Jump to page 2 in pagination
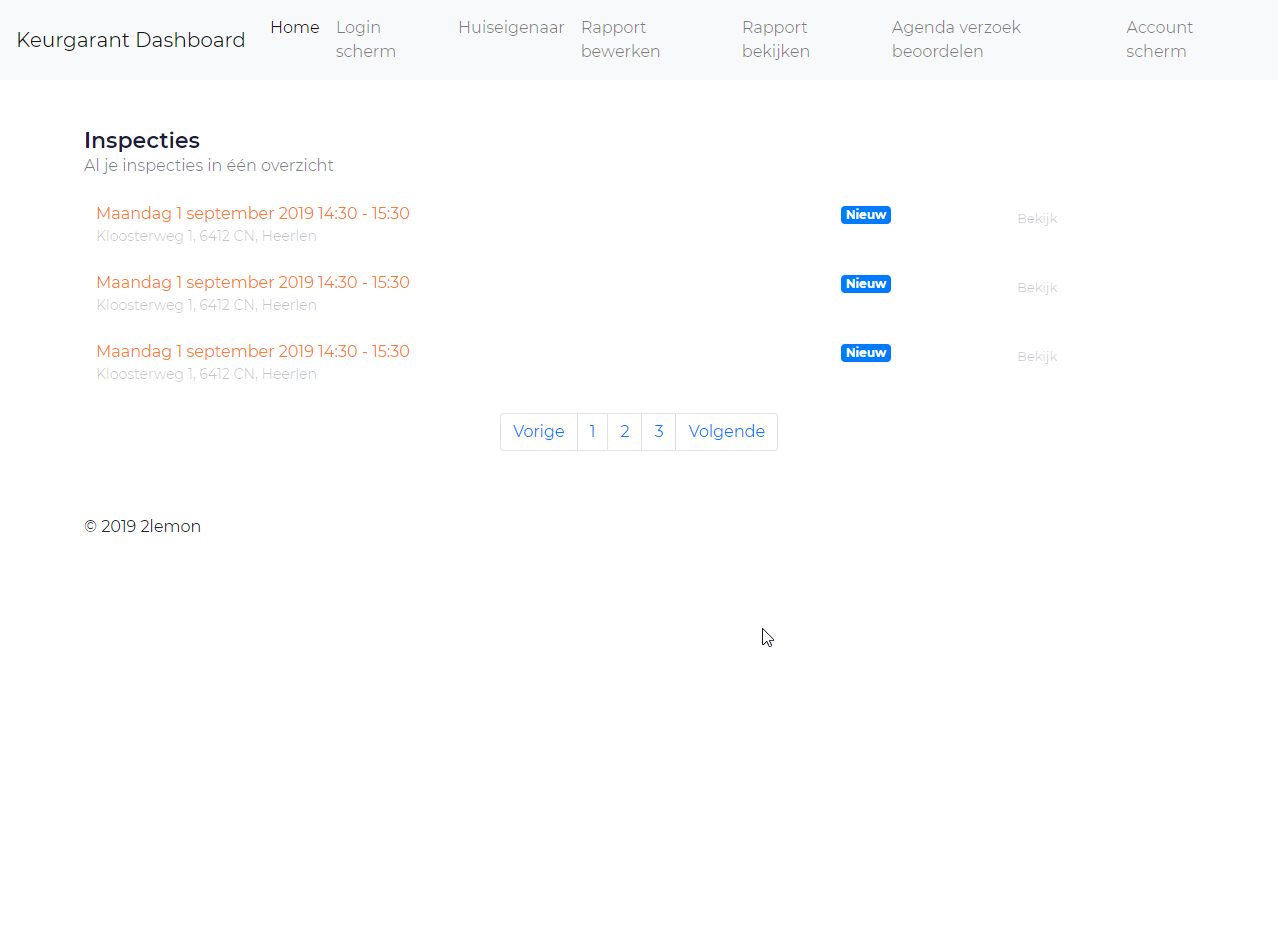This screenshot has width=1278, height=927. tap(624, 432)
